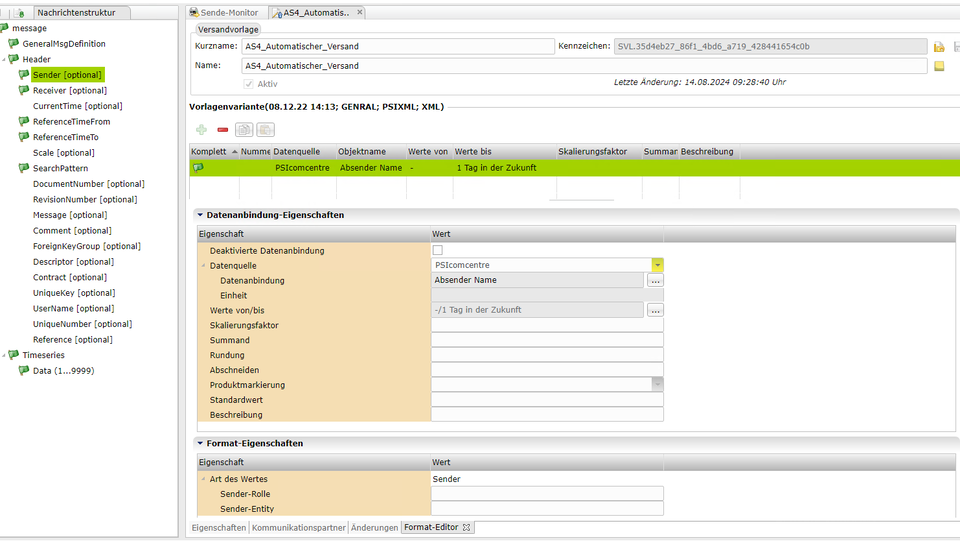Viewport: 960px width, 541px height.
Task: Open browse button for Werte von/bis
Action: click(x=655, y=310)
